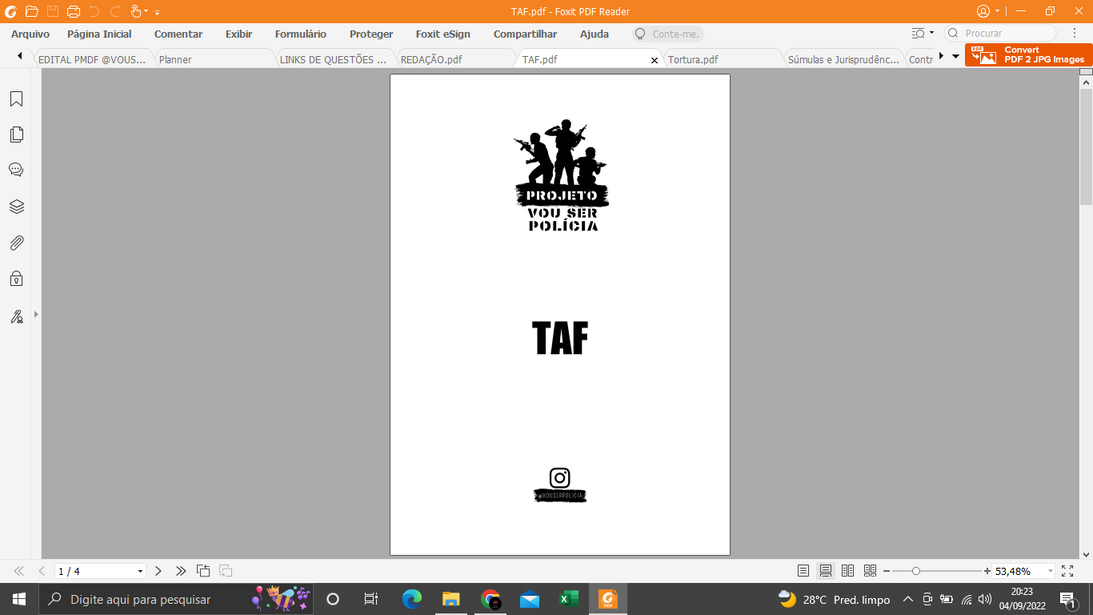Click the Procurar search field
1093x615 pixels.
point(1000,33)
